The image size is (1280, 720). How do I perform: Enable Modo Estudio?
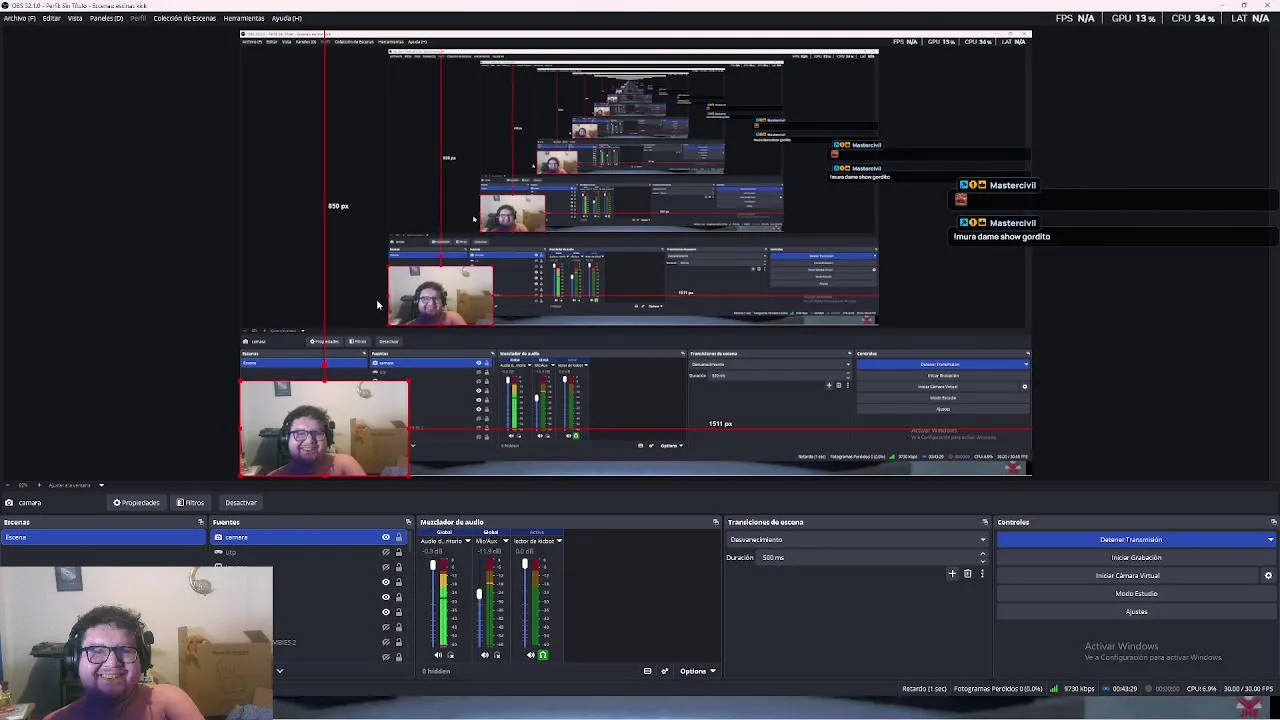coord(1136,594)
